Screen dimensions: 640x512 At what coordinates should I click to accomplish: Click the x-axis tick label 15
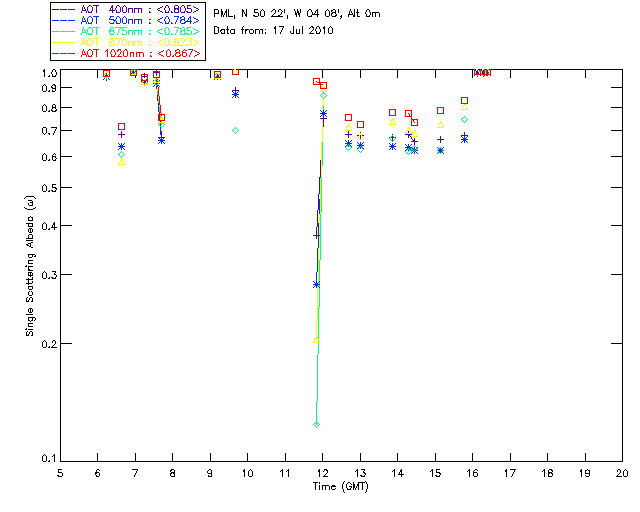coord(435,473)
